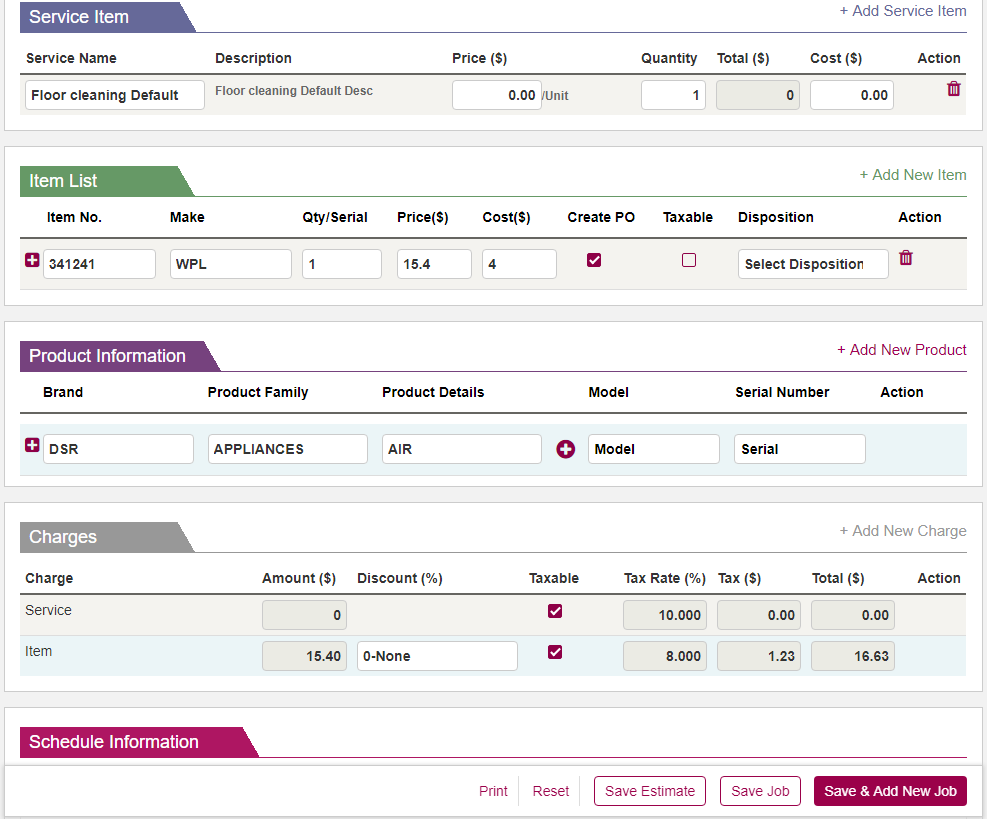Click the Print link
987x819 pixels.
coord(493,791)
